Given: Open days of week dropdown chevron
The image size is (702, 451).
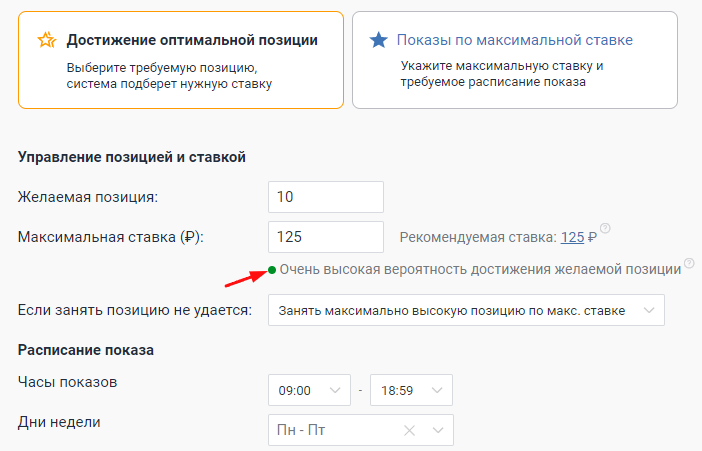Looking at the screenshot, I should [x=437, y=431].
